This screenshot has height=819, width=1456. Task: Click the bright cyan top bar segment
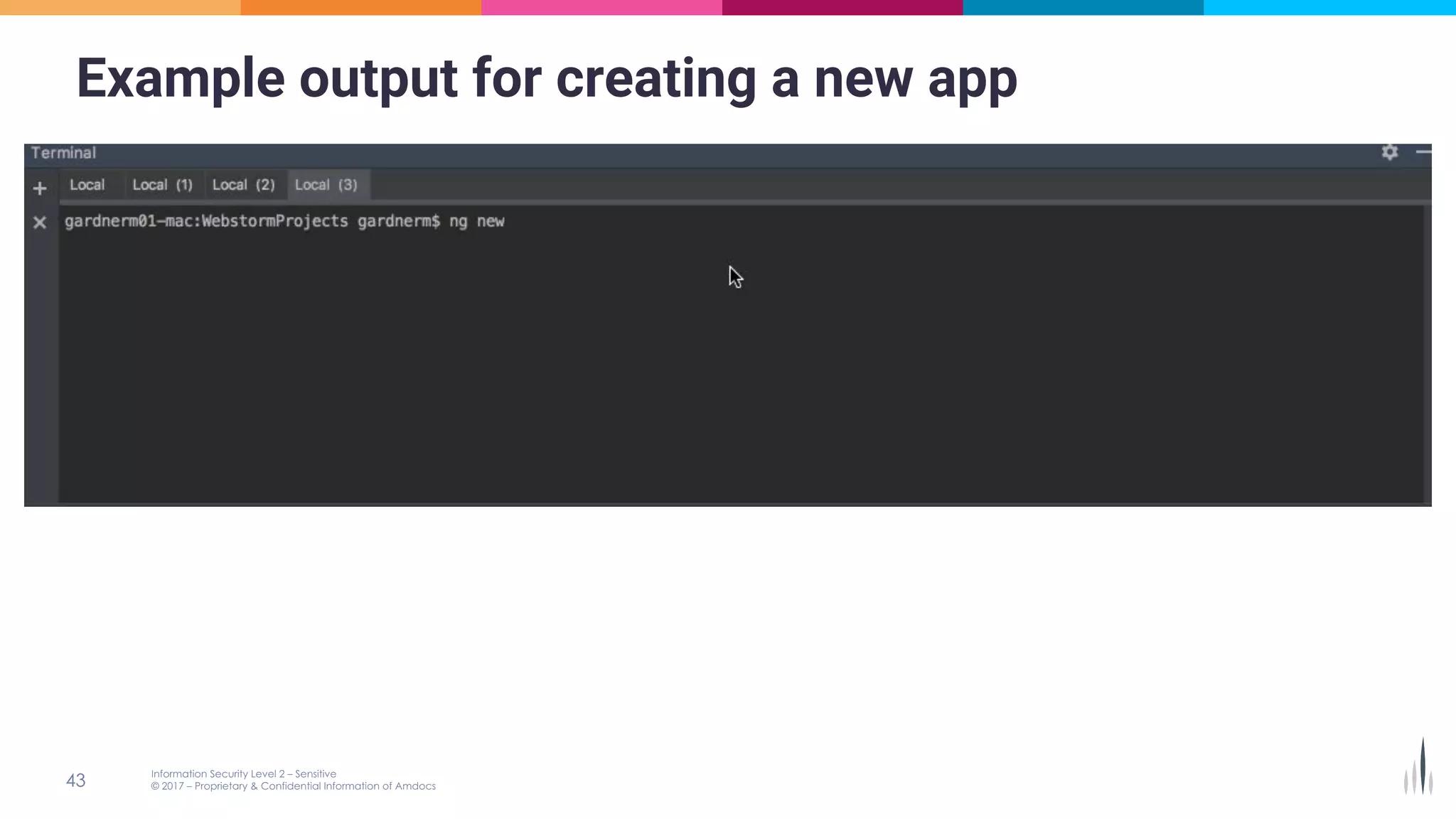tap(1329, 7)
